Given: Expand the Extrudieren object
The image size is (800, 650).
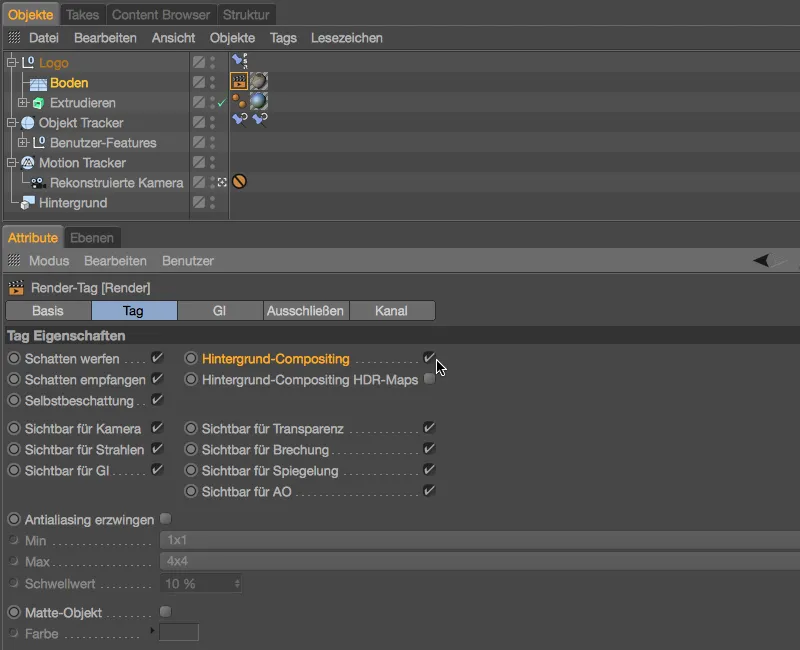Looking at the screenshot, I should (x=22, y=103).
